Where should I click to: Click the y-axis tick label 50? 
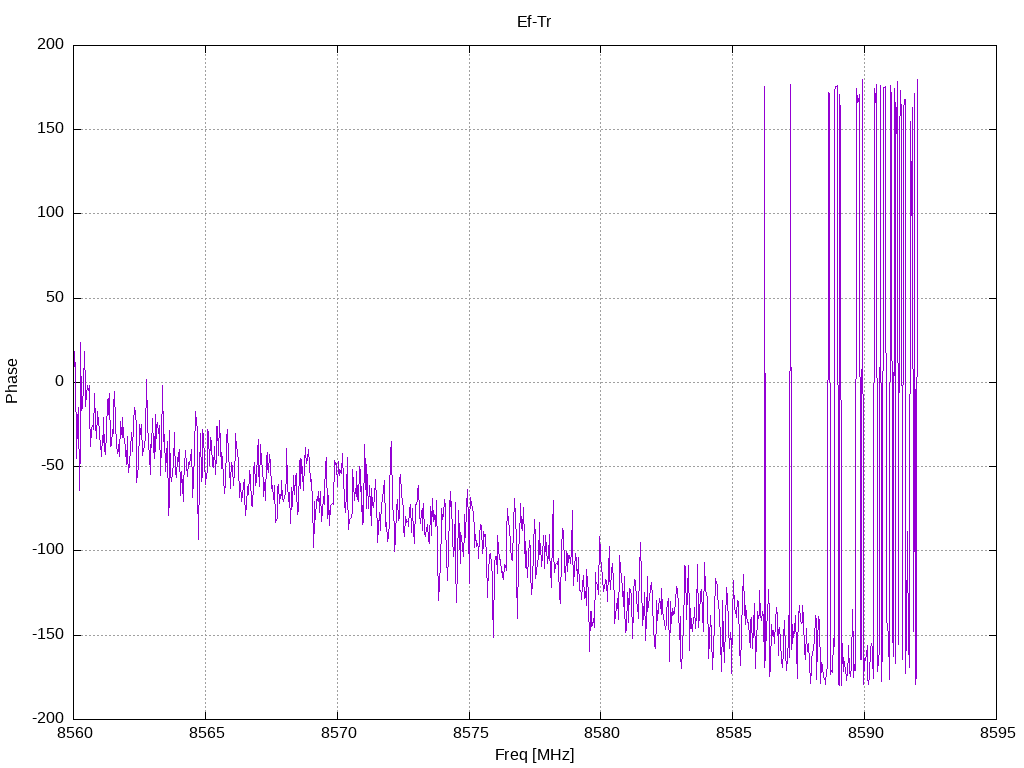coord(55,297)
